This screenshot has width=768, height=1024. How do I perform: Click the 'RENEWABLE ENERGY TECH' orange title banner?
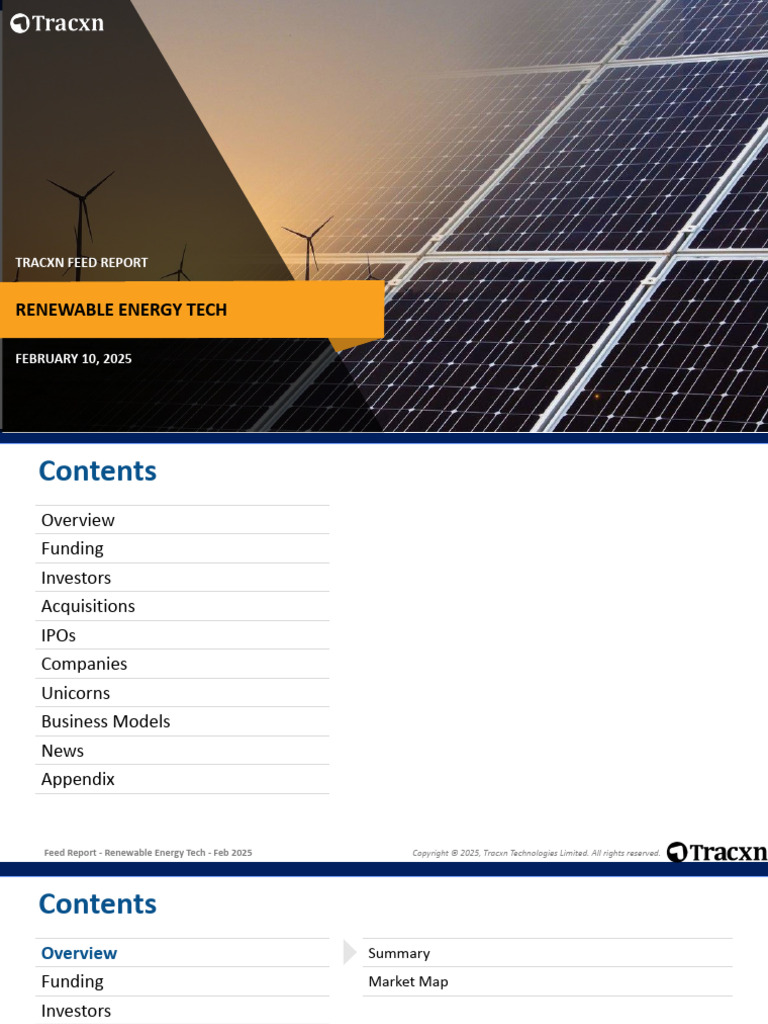191,310
